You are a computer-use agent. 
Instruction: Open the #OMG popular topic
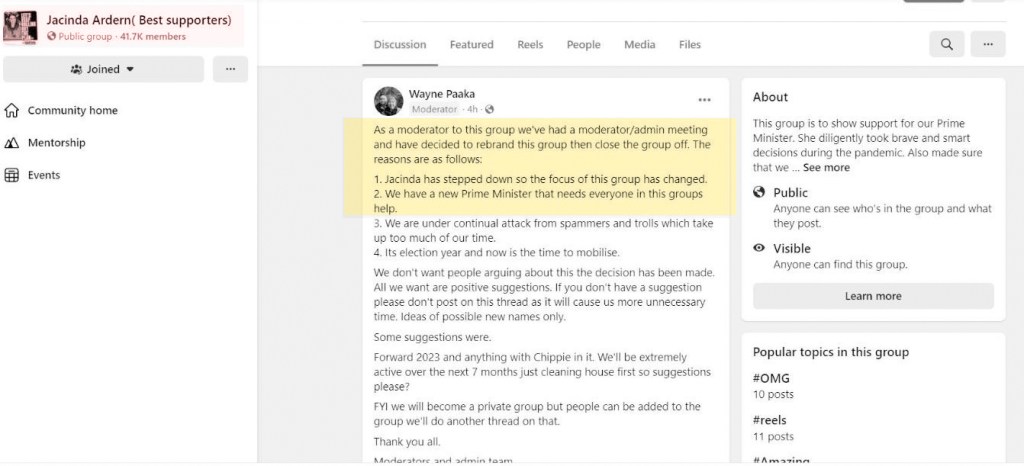point(770,379)
